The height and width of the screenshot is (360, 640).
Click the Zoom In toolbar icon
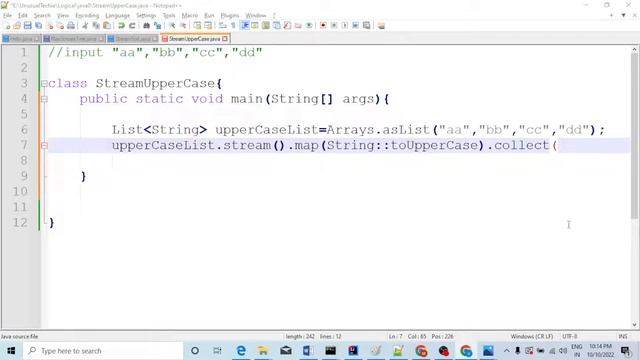click(x=172, y=25)
